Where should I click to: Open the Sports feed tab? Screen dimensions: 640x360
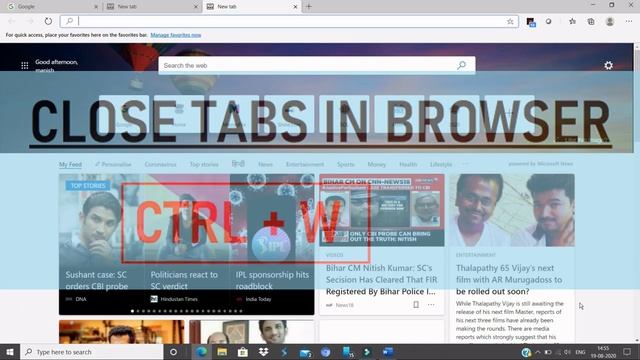pyautogui.click(x=346, y=164)
